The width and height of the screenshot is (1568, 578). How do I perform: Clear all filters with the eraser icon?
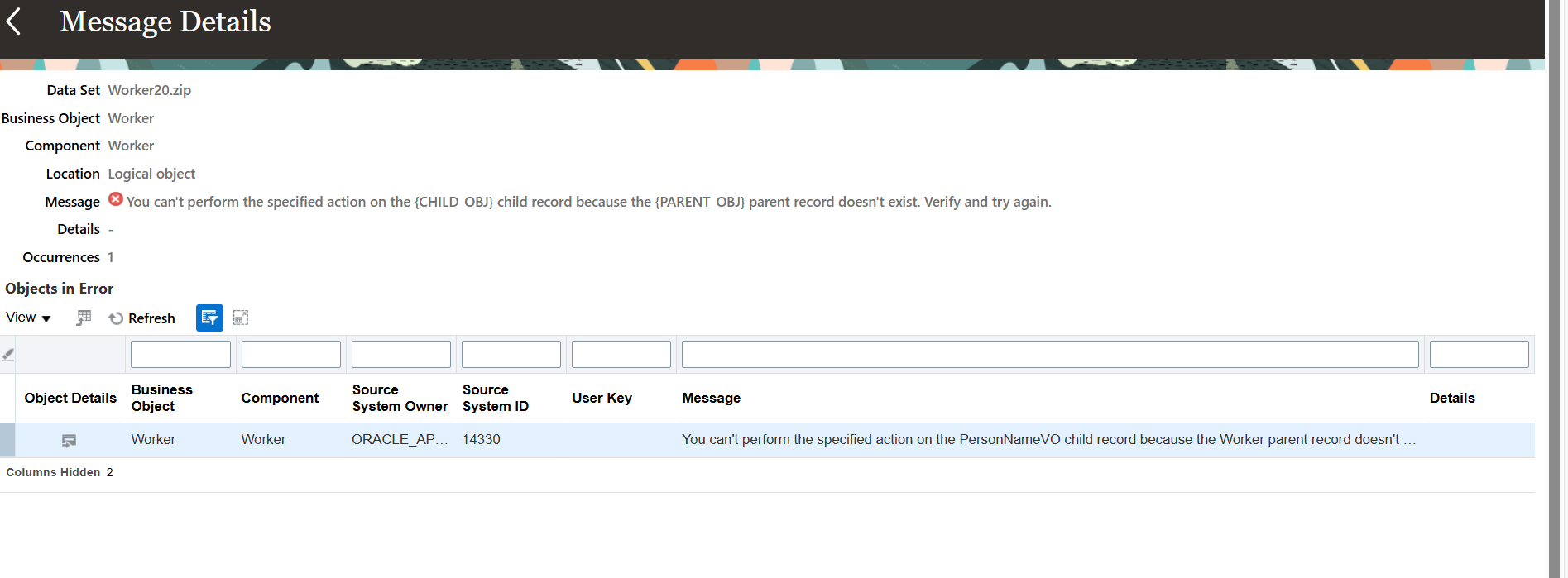pos(8,355)
